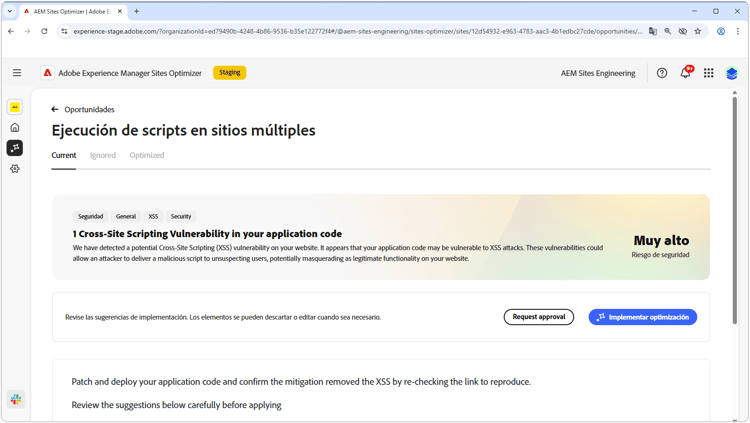Screen dimensions: 750x423
Task: Open the Slack icon in sidebar
Action: (x=16, y=399)
